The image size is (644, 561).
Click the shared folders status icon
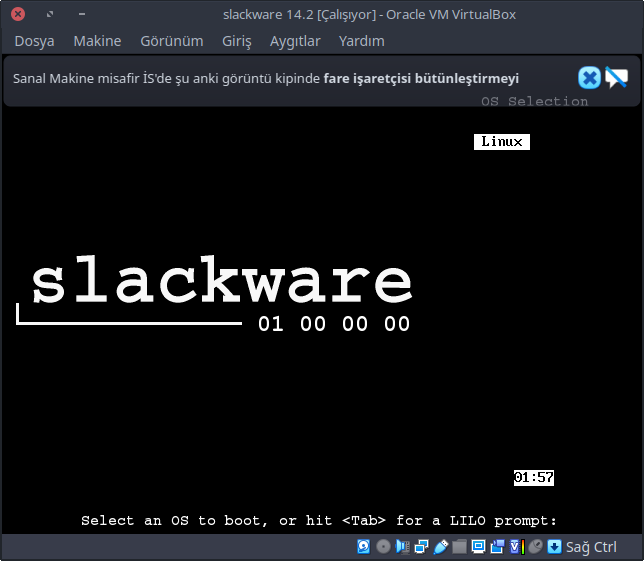pos(460,547)
